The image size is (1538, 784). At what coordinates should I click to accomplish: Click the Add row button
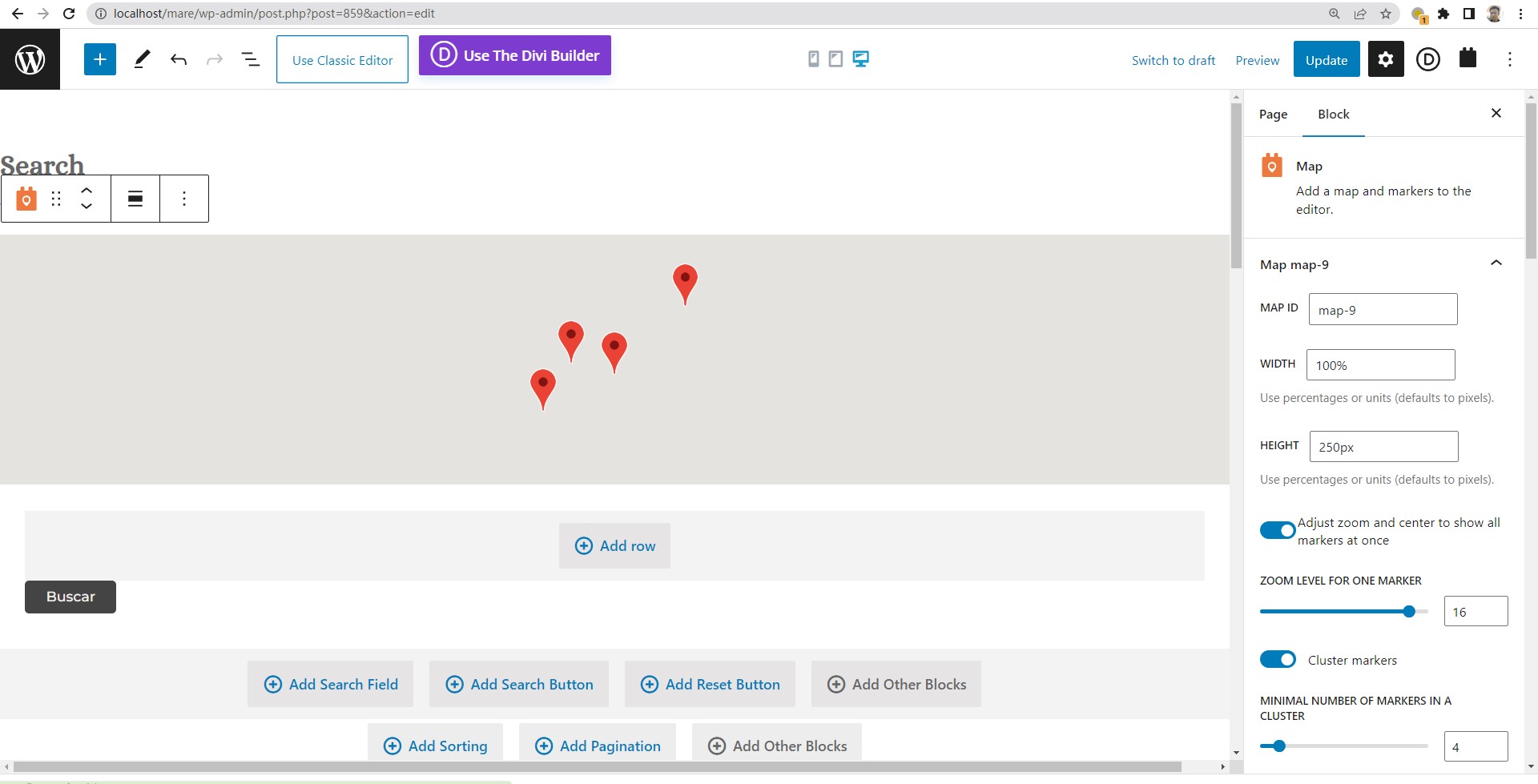tap(614, 545)
